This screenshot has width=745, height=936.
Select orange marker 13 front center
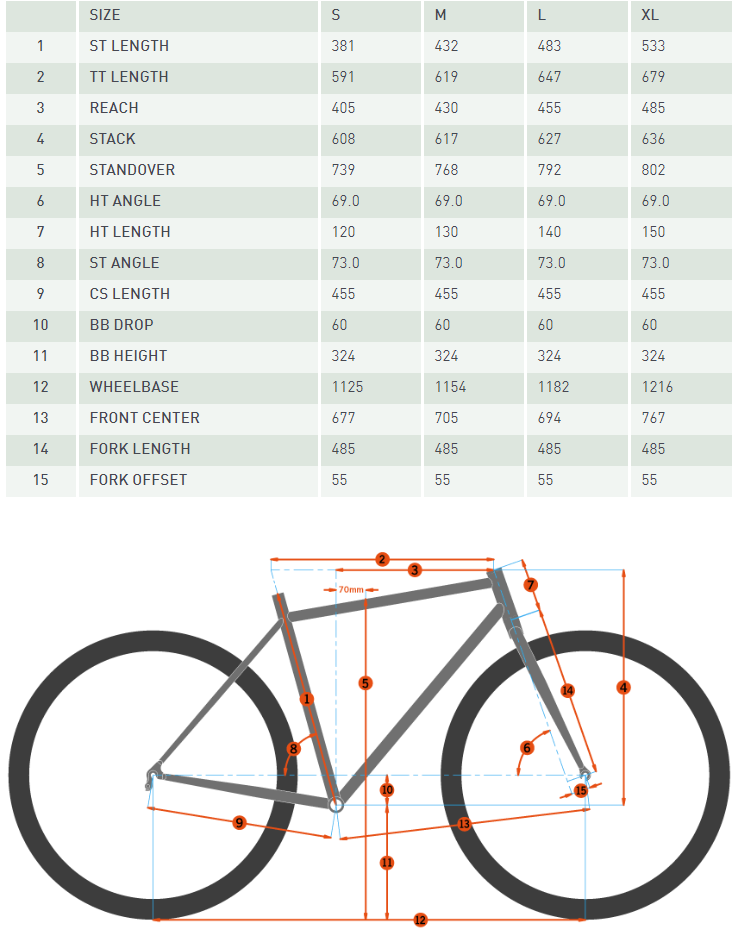click(x=464, y=824)
